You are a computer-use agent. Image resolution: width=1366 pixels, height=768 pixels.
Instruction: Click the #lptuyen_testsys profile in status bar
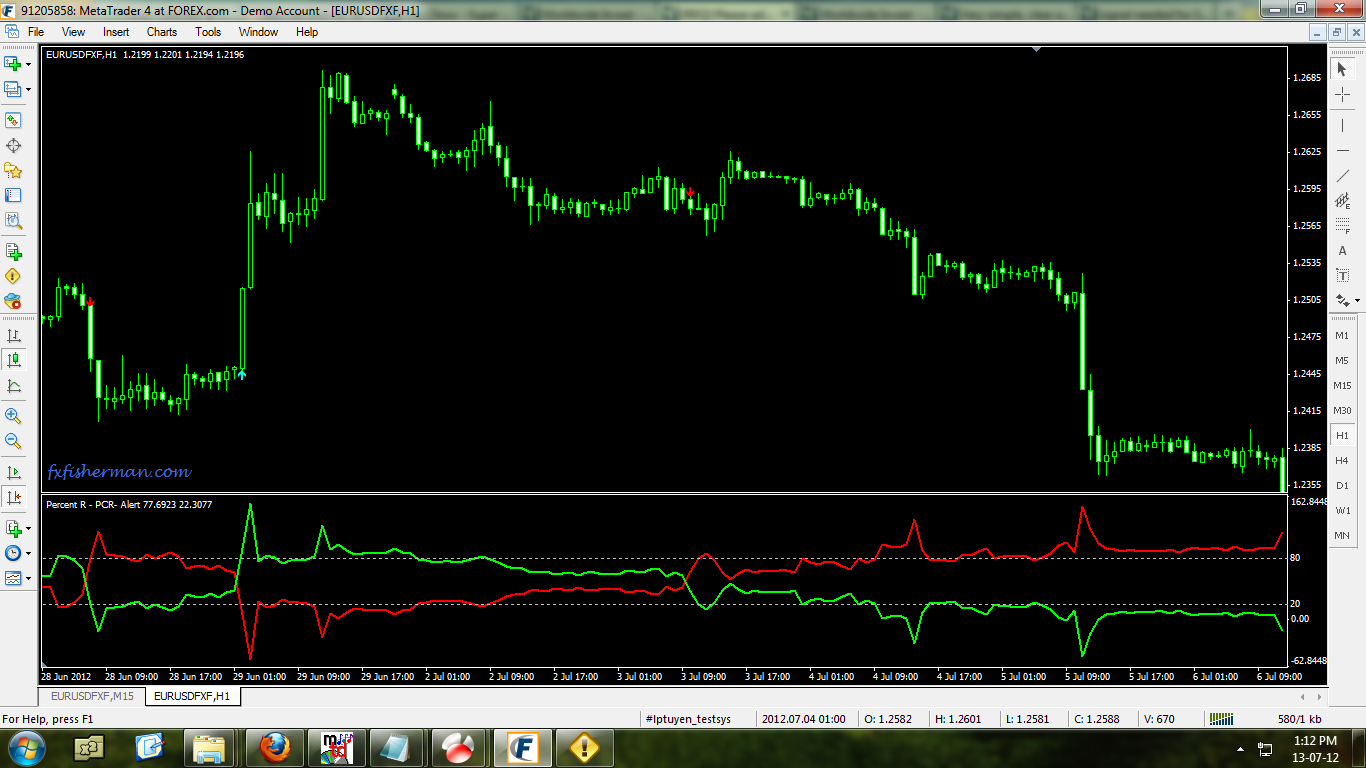coord(688,719)
